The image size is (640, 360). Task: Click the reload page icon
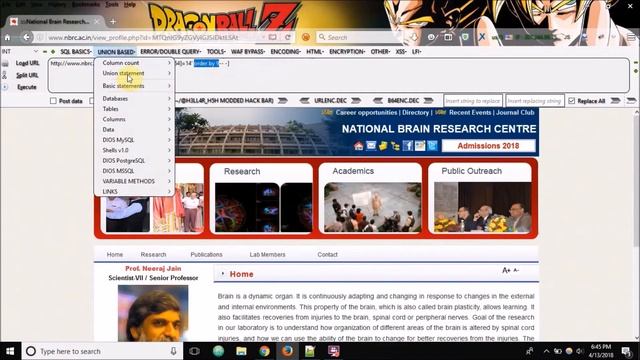(x=288, y=37)
